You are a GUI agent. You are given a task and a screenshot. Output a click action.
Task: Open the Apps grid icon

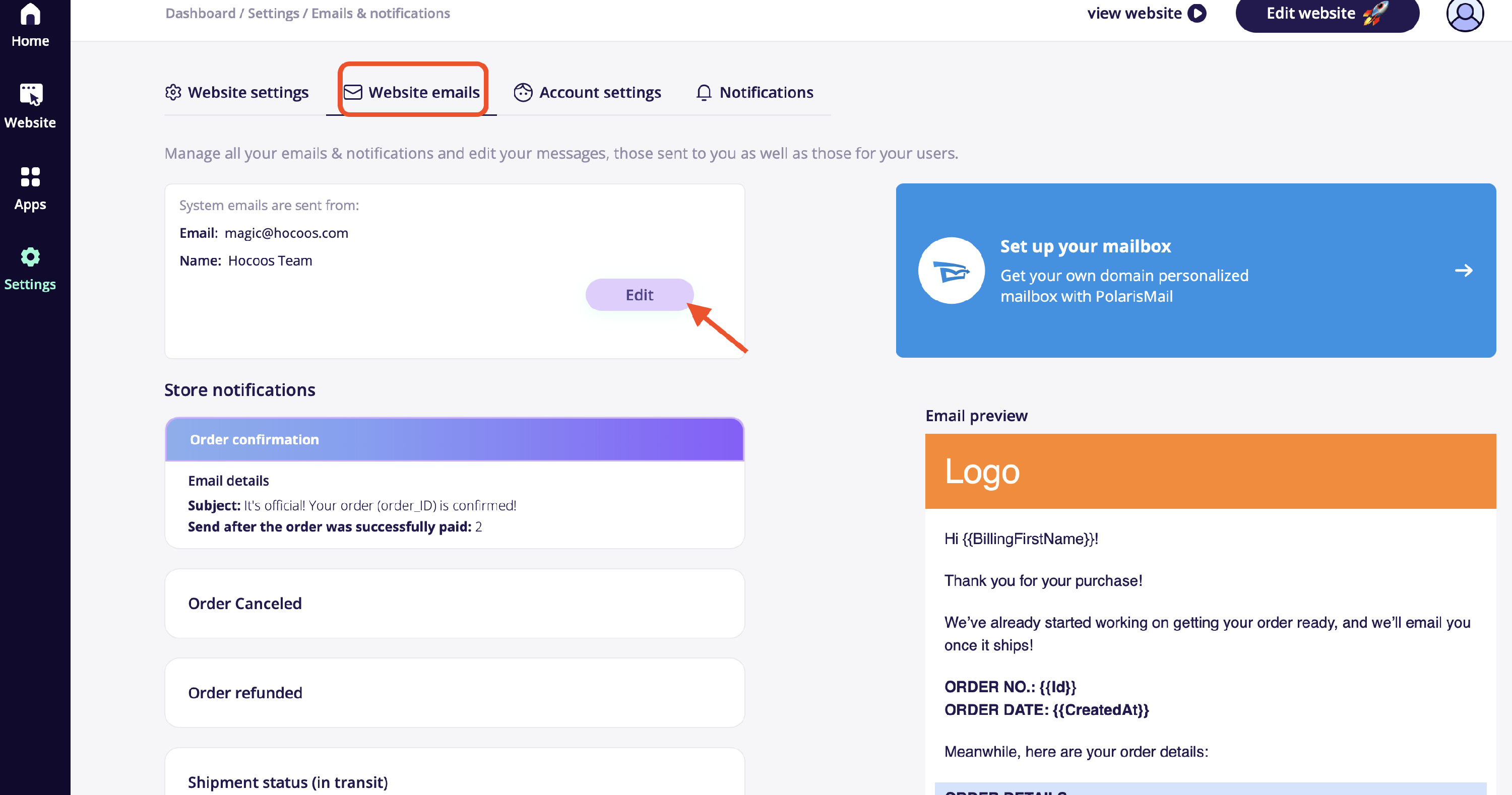click(x=30, y=177)
